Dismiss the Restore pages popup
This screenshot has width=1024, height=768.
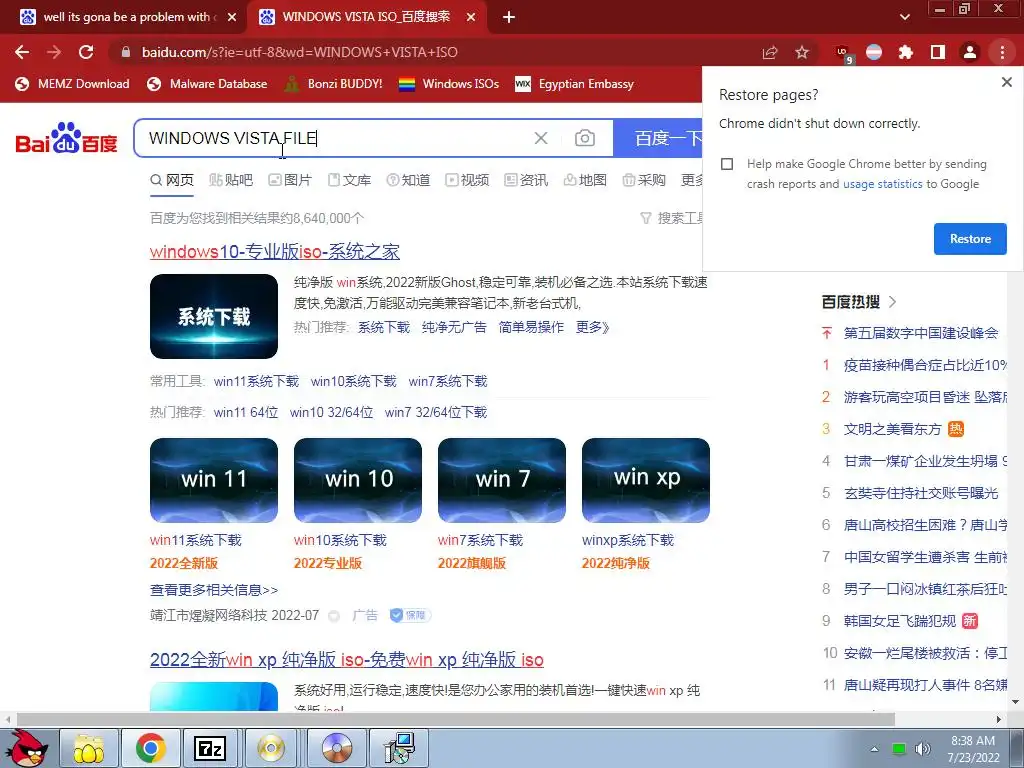pos(1006,82)
